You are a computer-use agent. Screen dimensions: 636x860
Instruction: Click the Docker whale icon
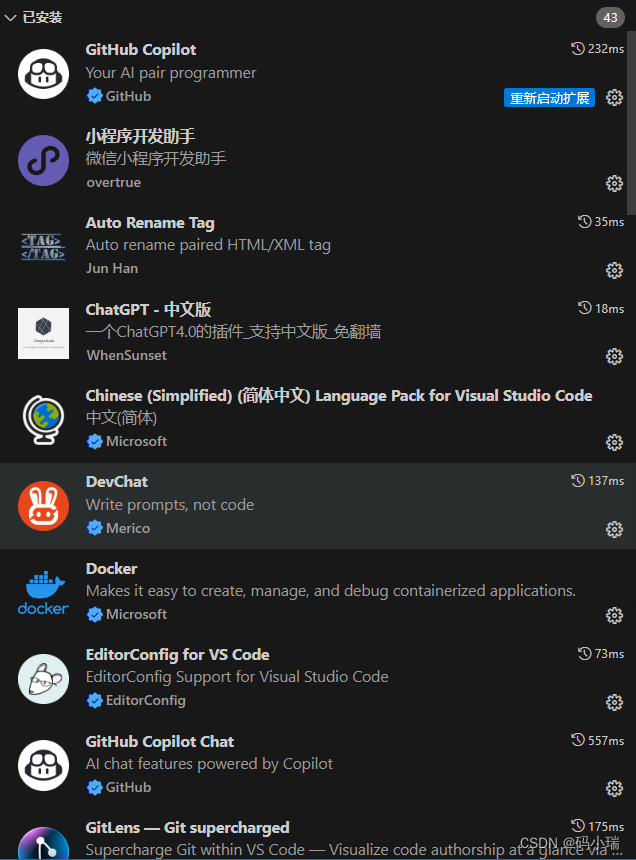tap(43, 592)
